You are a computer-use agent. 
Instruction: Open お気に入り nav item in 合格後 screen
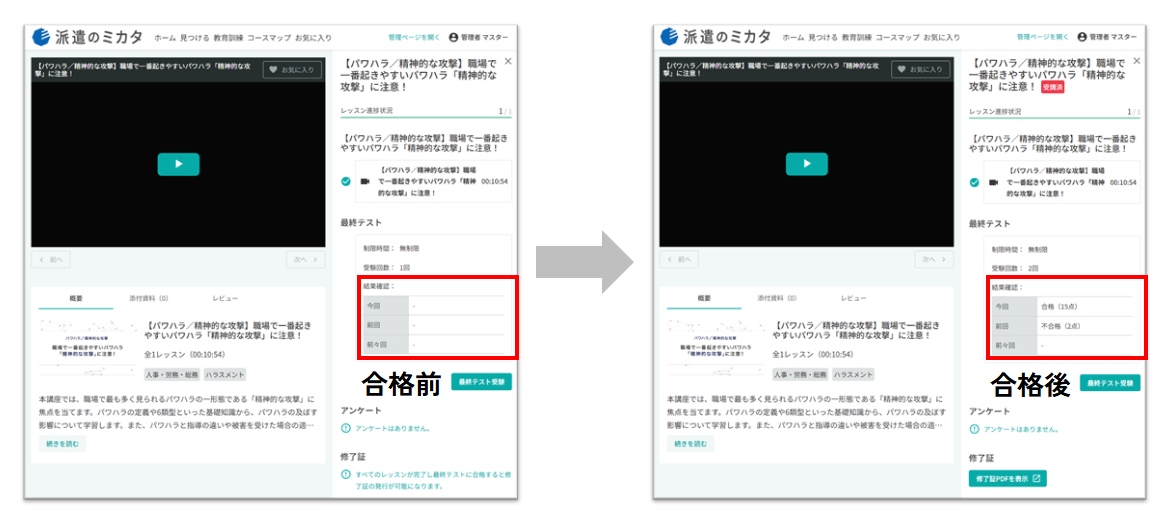(x=942, y=37)
